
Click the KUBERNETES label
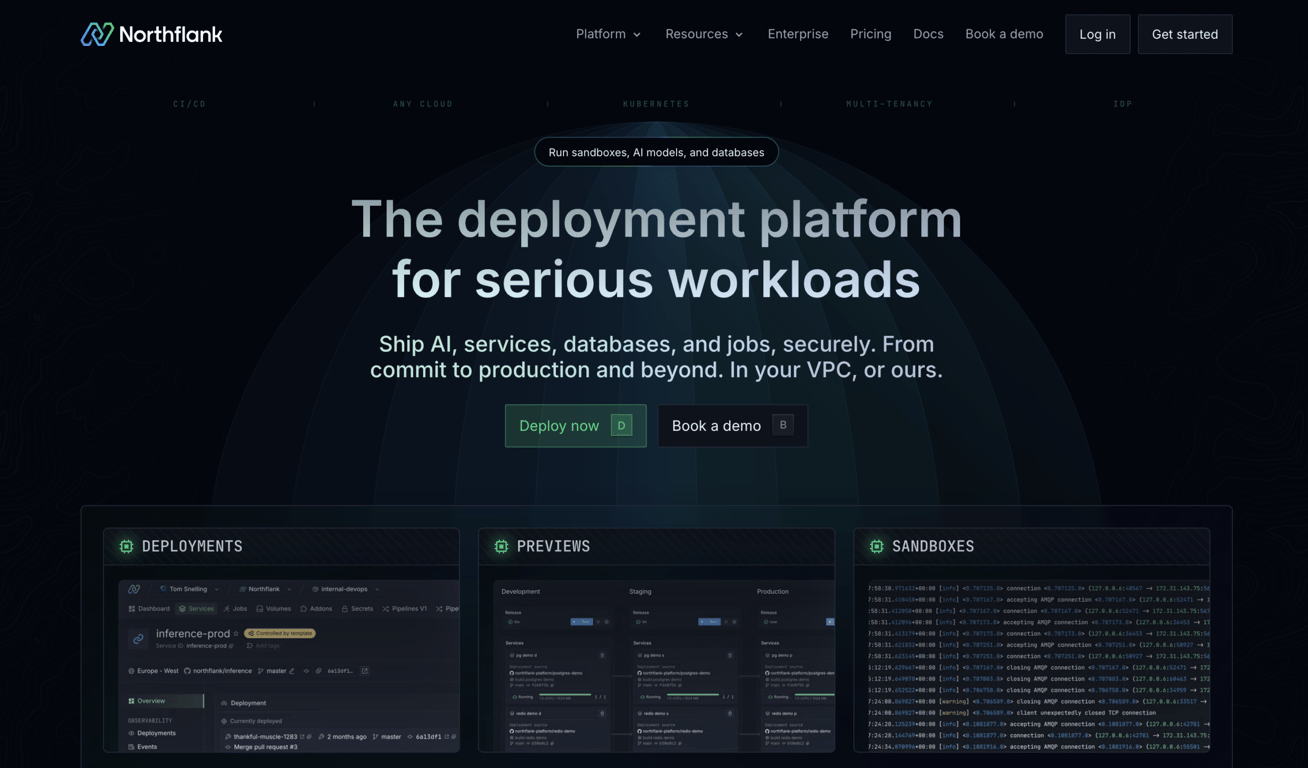pyautogui.click(x=656, y=104)
